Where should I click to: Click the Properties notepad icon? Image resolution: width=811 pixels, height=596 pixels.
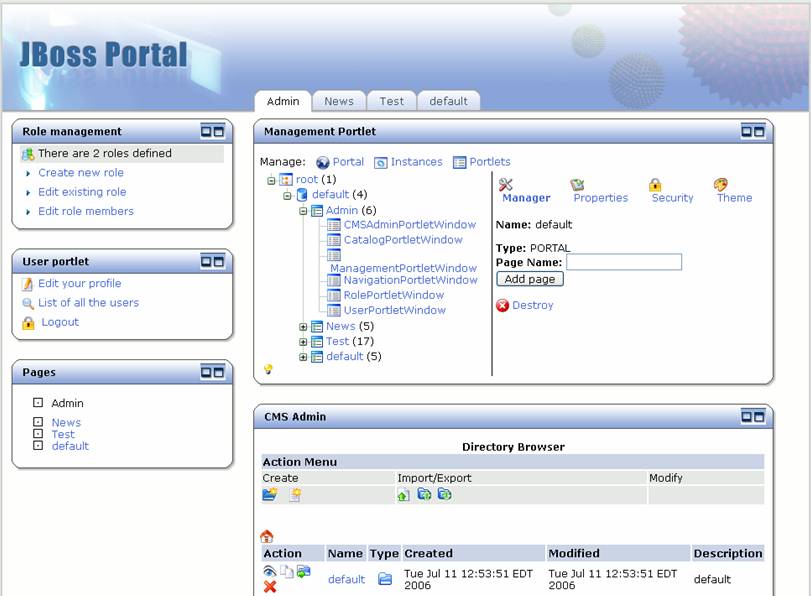coord(577,184)
